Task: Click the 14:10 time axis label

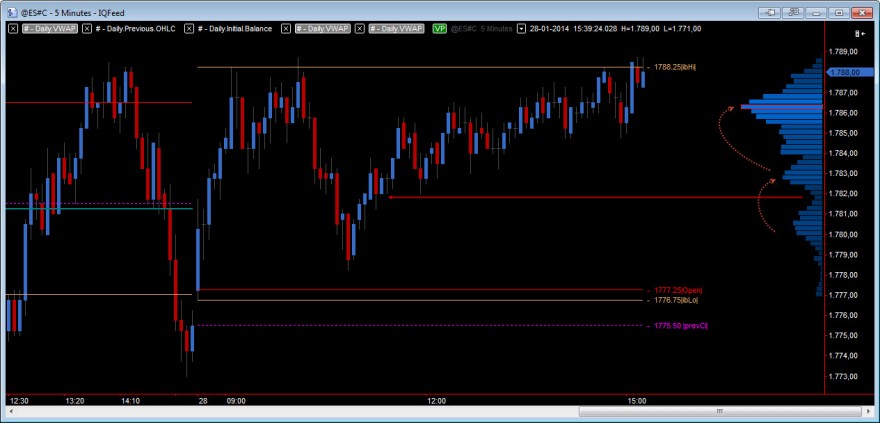Action: [x=130, y=401]
